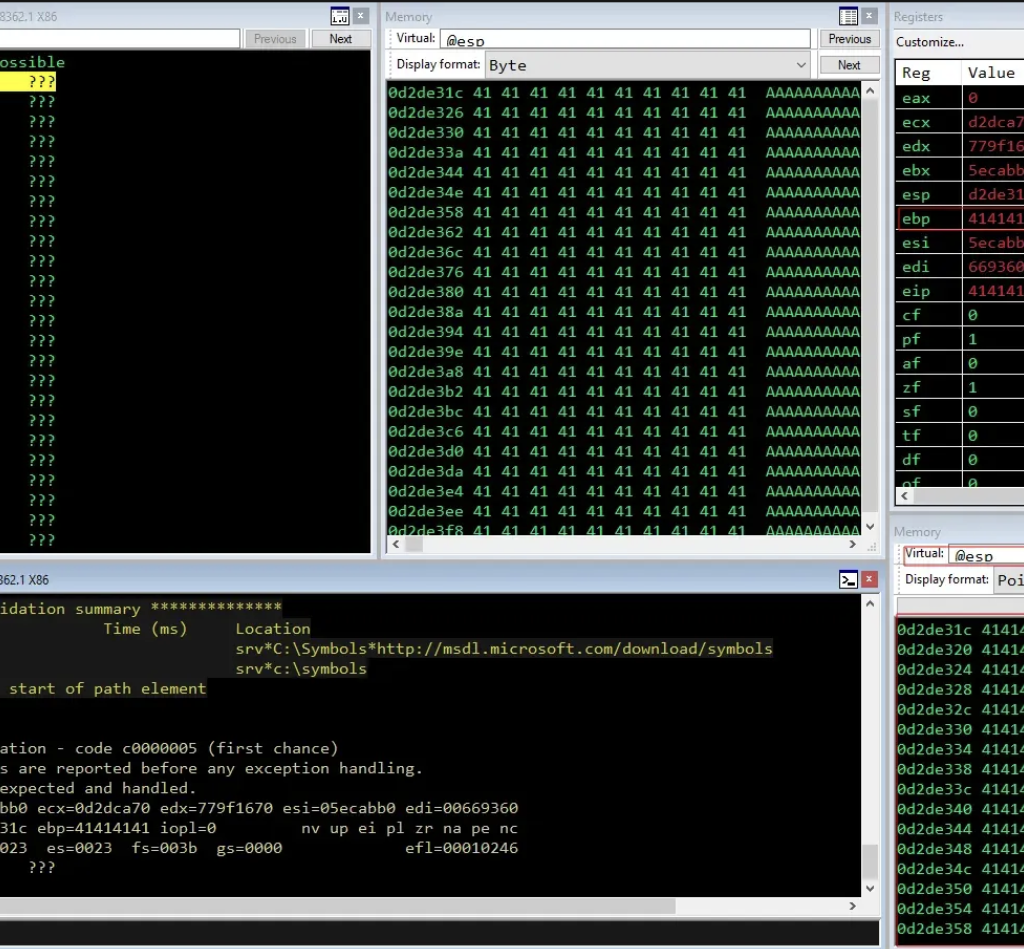
Task: Open the Customize registers dialog
Action: pos(930,42)
